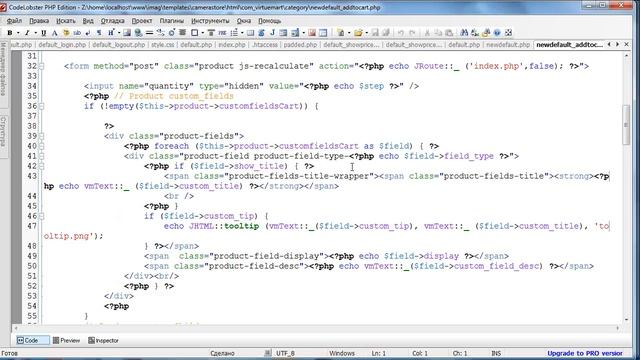Apply underline formatting with the U icon

click(x=43, y=33)
